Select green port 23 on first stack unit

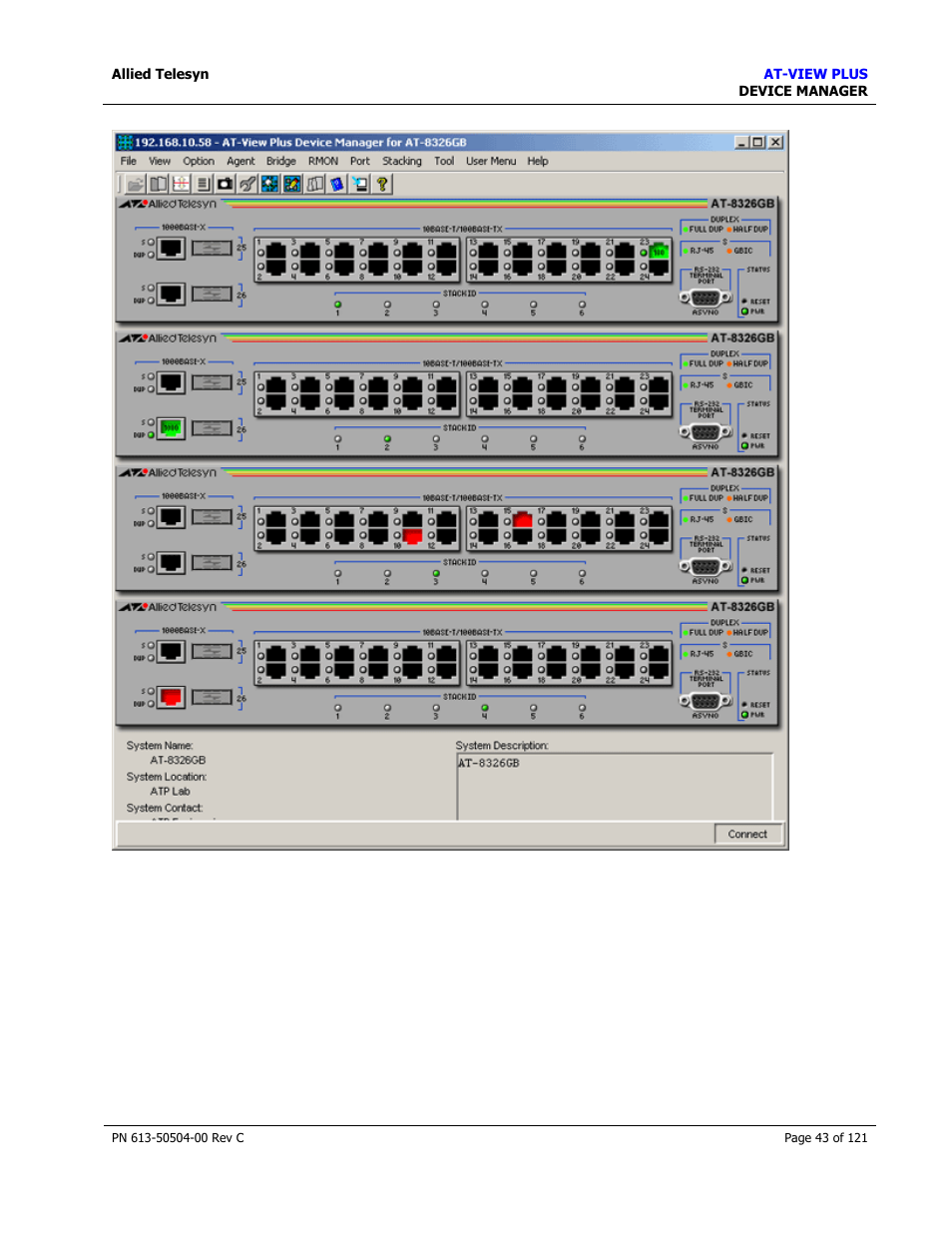(659, 252)
